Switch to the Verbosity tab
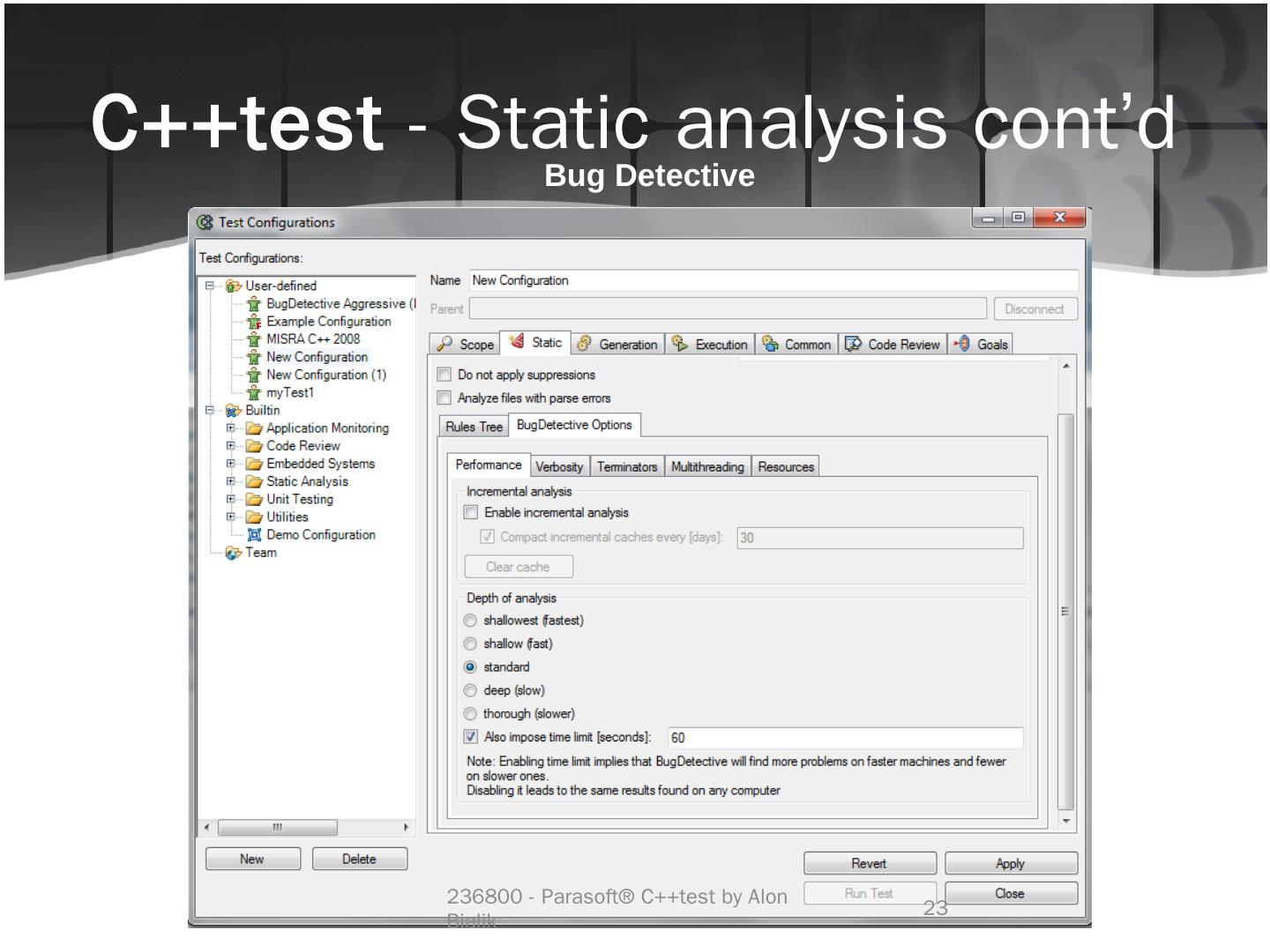Screen dimensions: 1270x952 559,466
